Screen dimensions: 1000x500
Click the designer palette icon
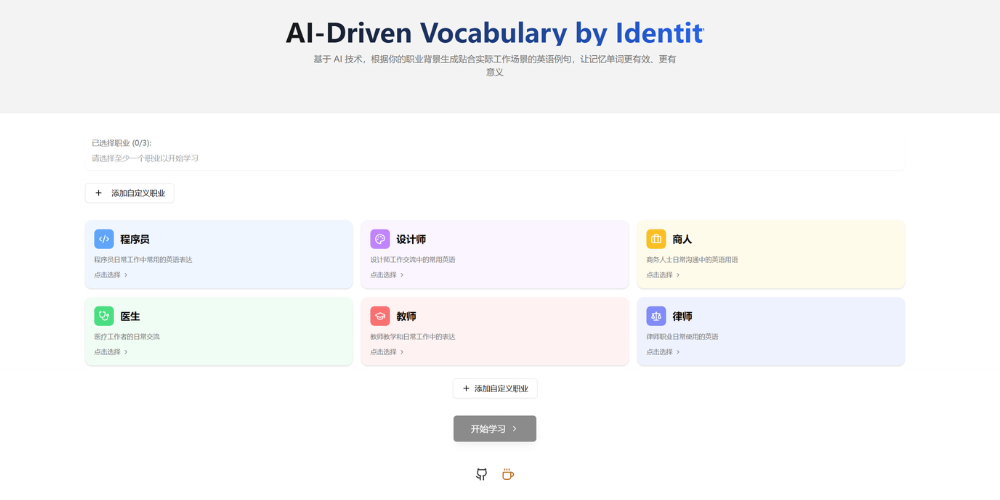point(380,239)
